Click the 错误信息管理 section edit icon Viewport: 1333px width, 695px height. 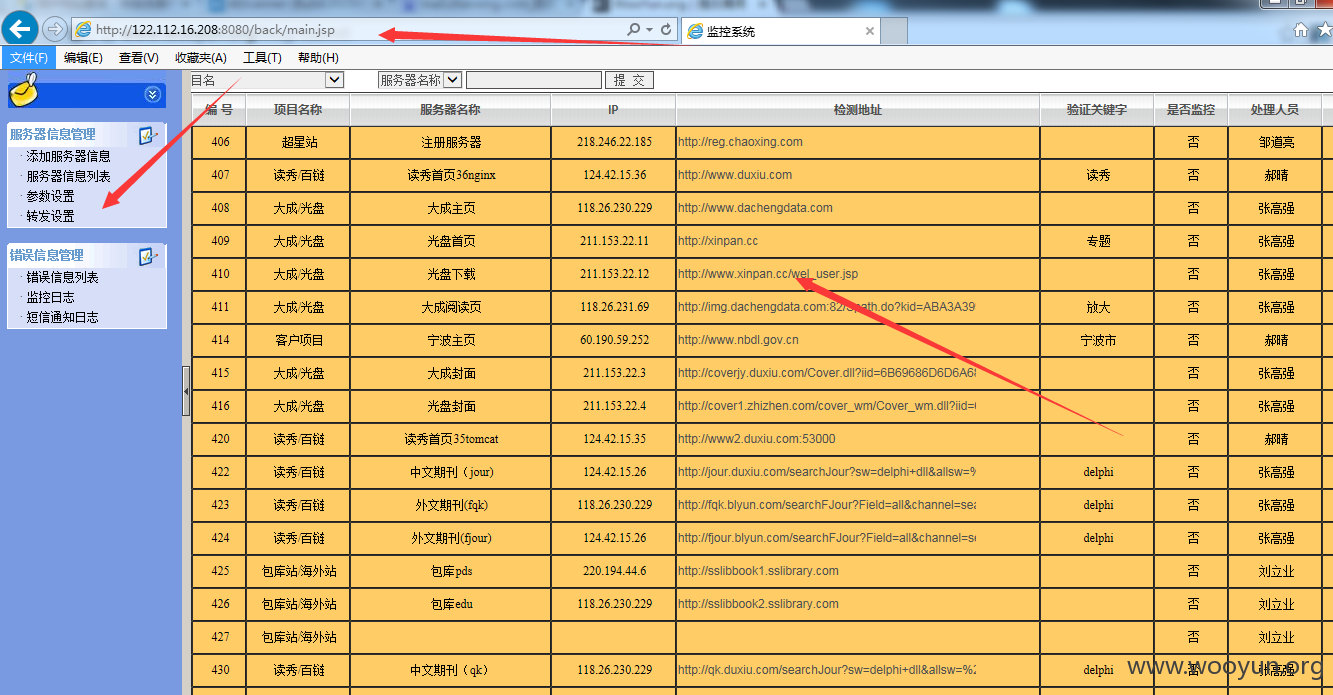pyautogui.click(x=148, y=256)
